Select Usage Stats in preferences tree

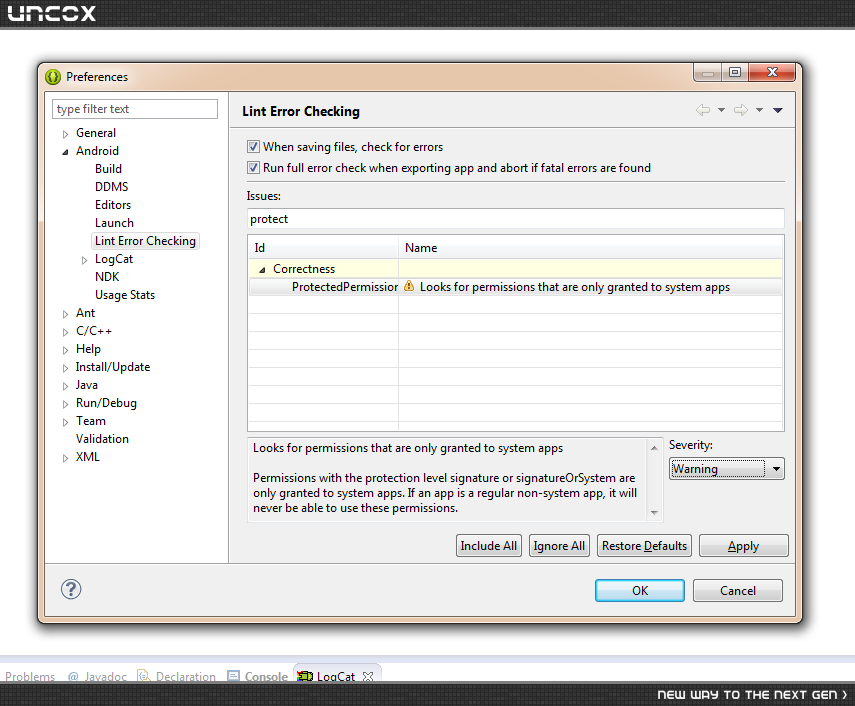pos(125,295)
